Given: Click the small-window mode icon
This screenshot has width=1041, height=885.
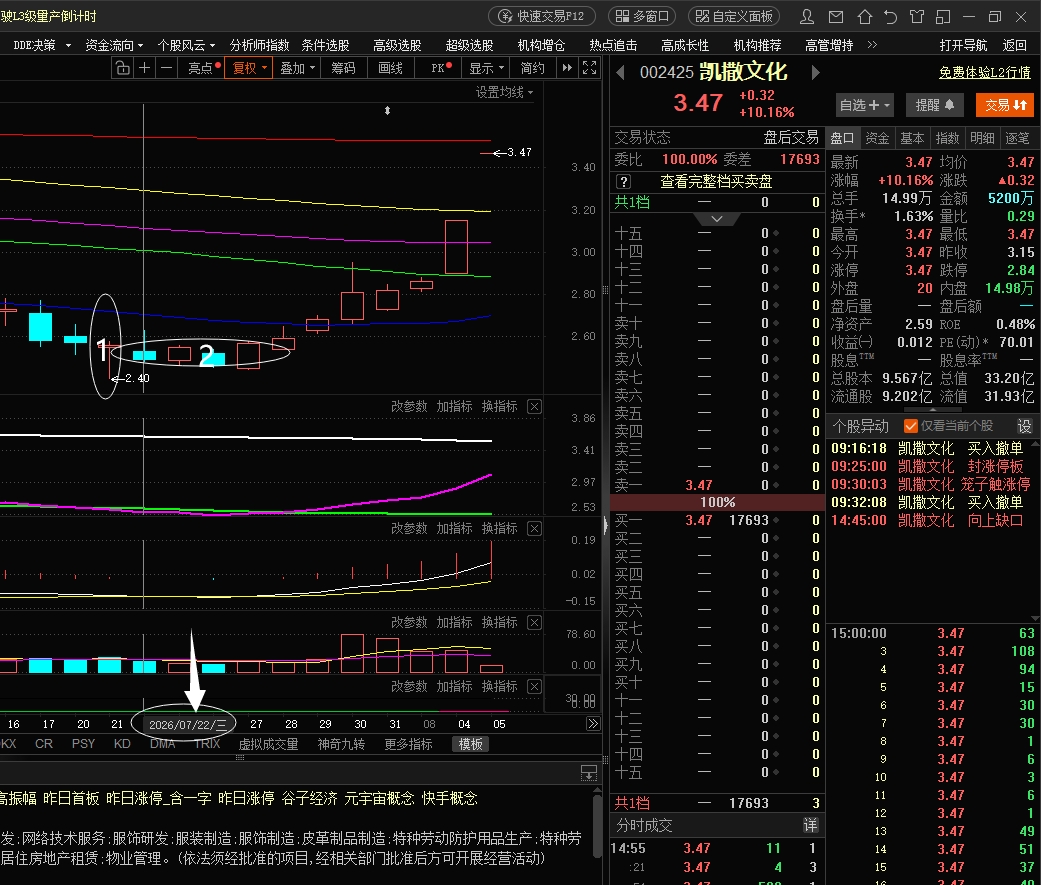Looking at the screenshot, I should pyautogui.click(x=943, y=17).
